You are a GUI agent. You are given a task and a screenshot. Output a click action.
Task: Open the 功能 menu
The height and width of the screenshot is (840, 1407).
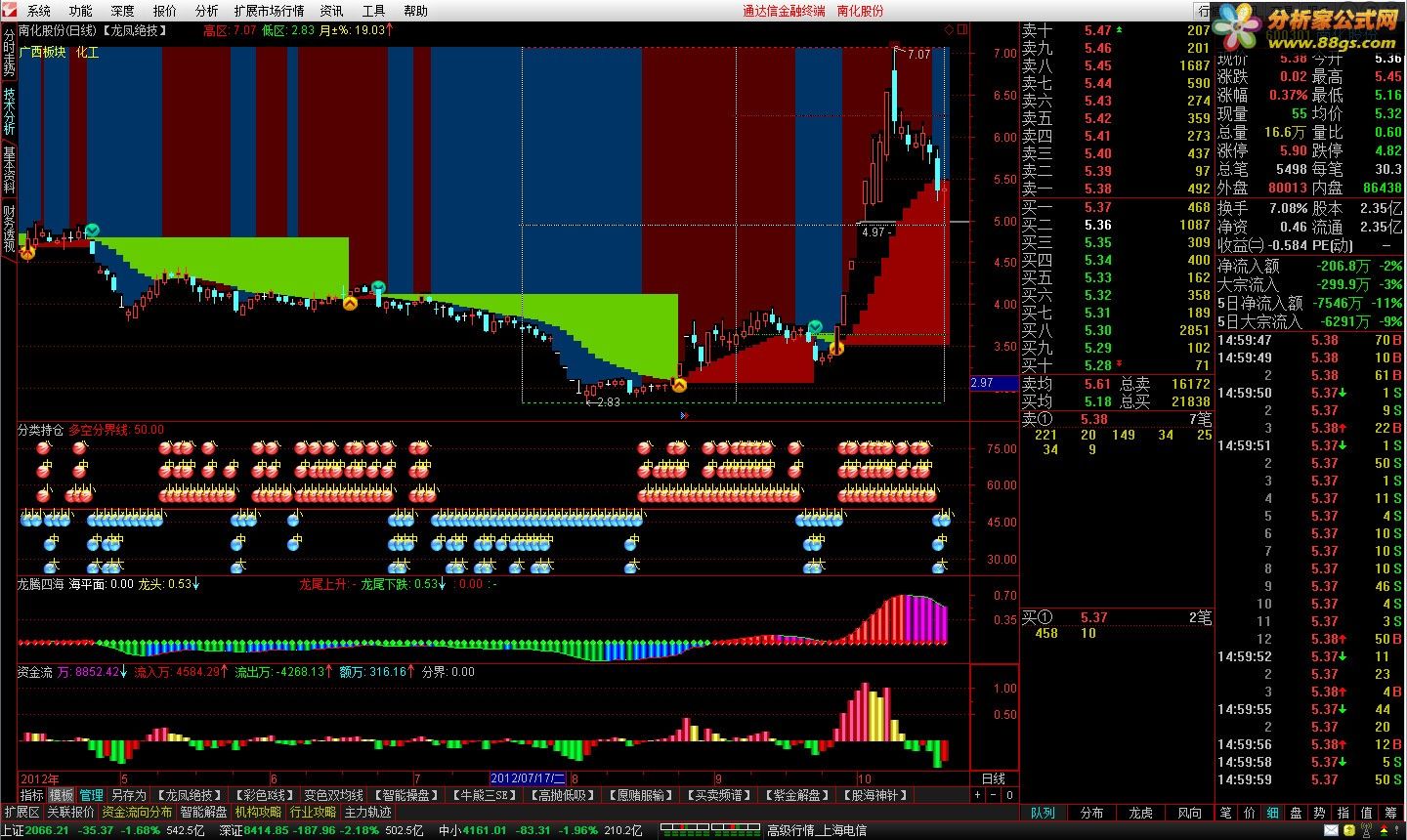click(81, 11)
